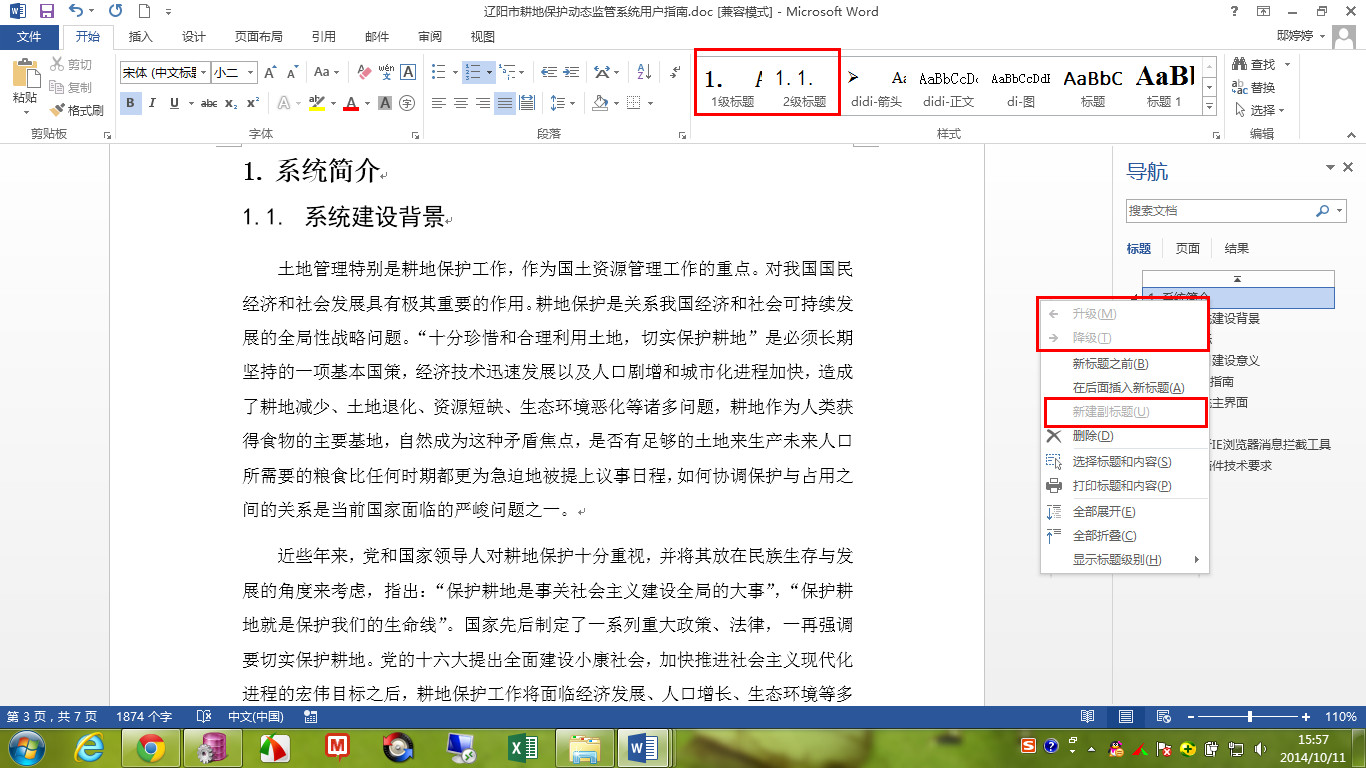Decrease paragraph indent

[548, 72]
